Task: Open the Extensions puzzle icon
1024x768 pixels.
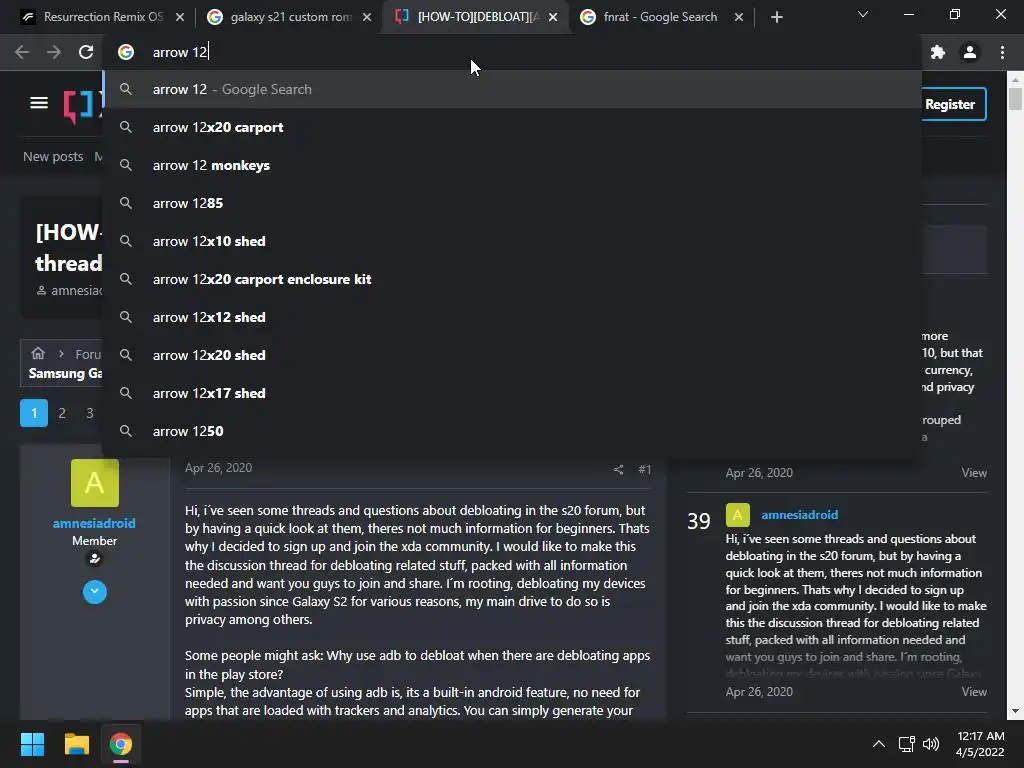Action: (x=938, y=52)
